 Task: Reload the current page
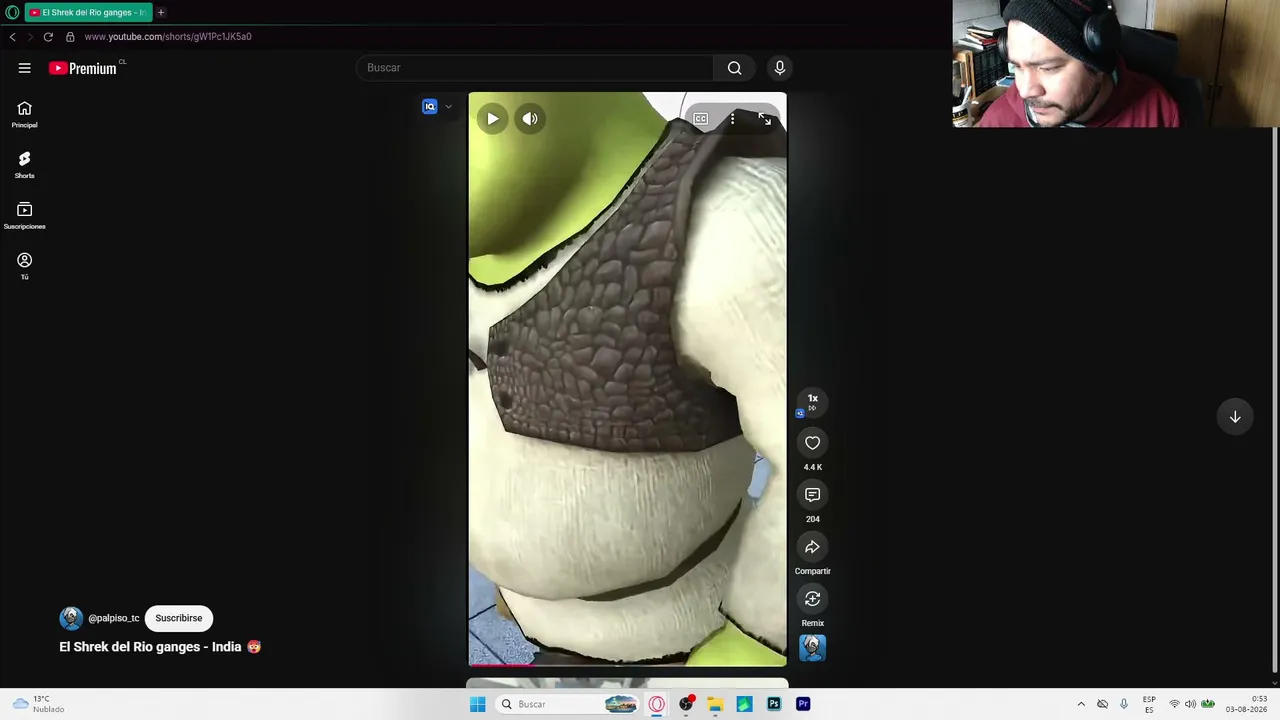pos(48,37)
